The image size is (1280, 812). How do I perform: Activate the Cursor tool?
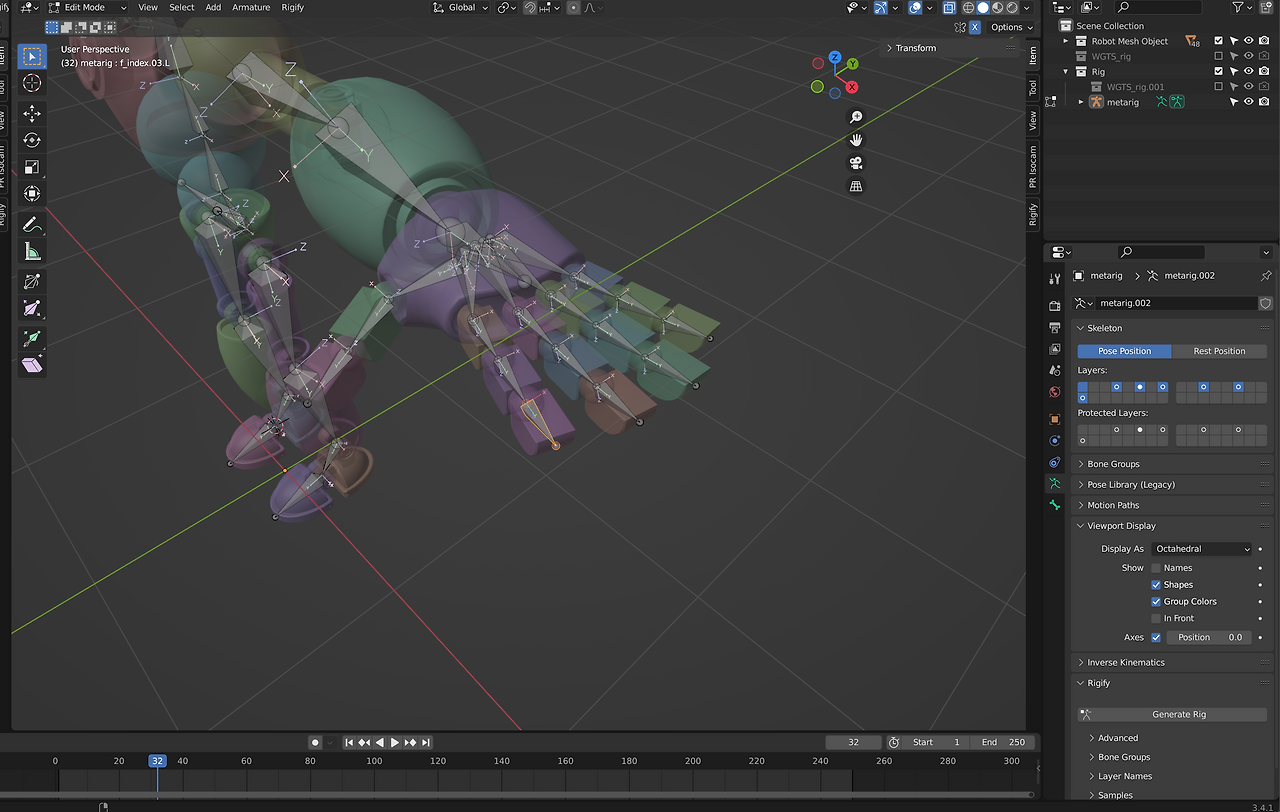[32, 83]
